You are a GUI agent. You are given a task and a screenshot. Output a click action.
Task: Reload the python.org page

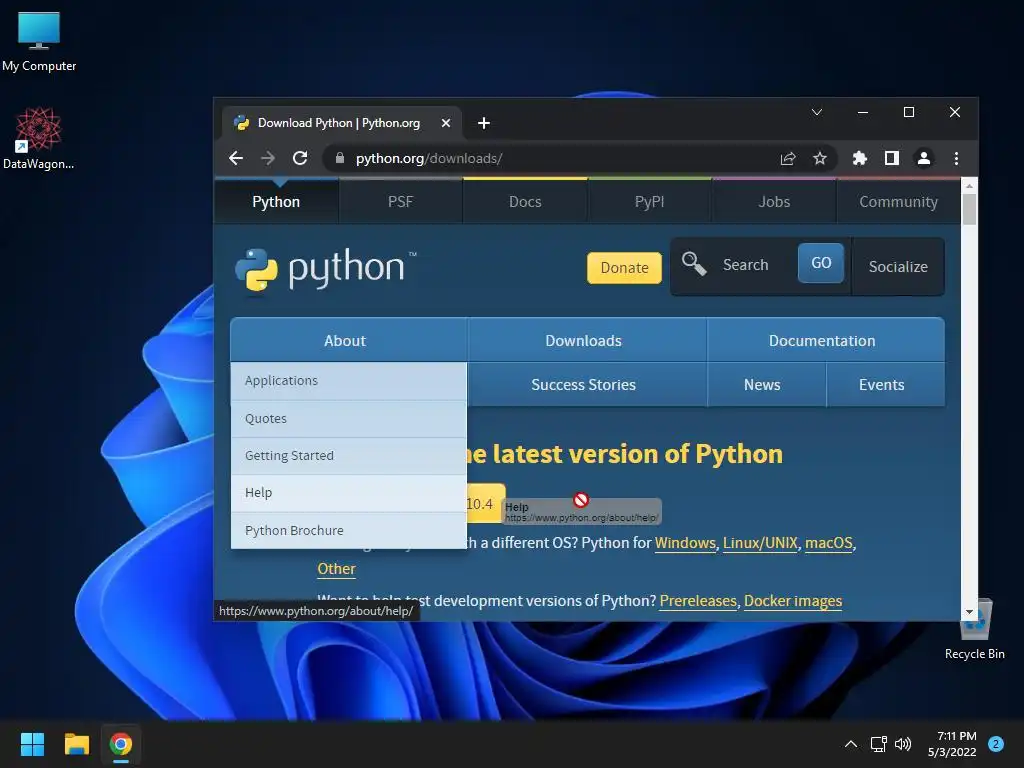click(300, 158)
